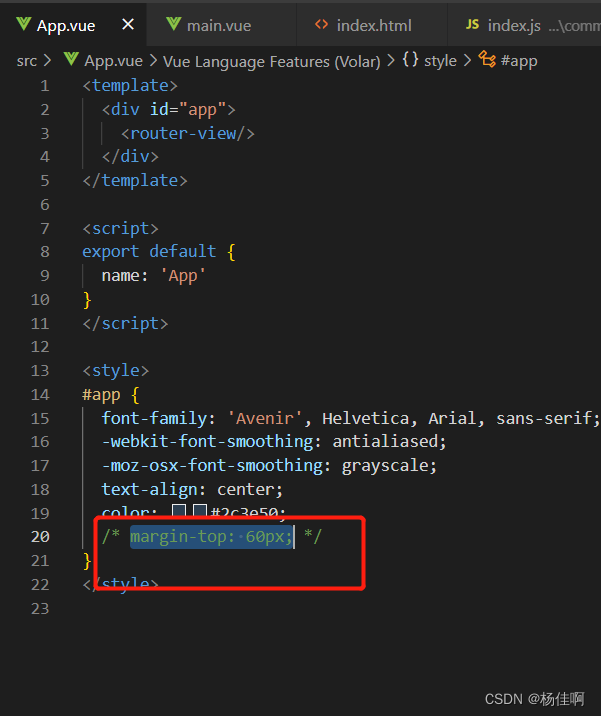Screen dimensions: 601x716
Task: Click the Vue icon on App.vue tab
Action: [x=23, y=24]
